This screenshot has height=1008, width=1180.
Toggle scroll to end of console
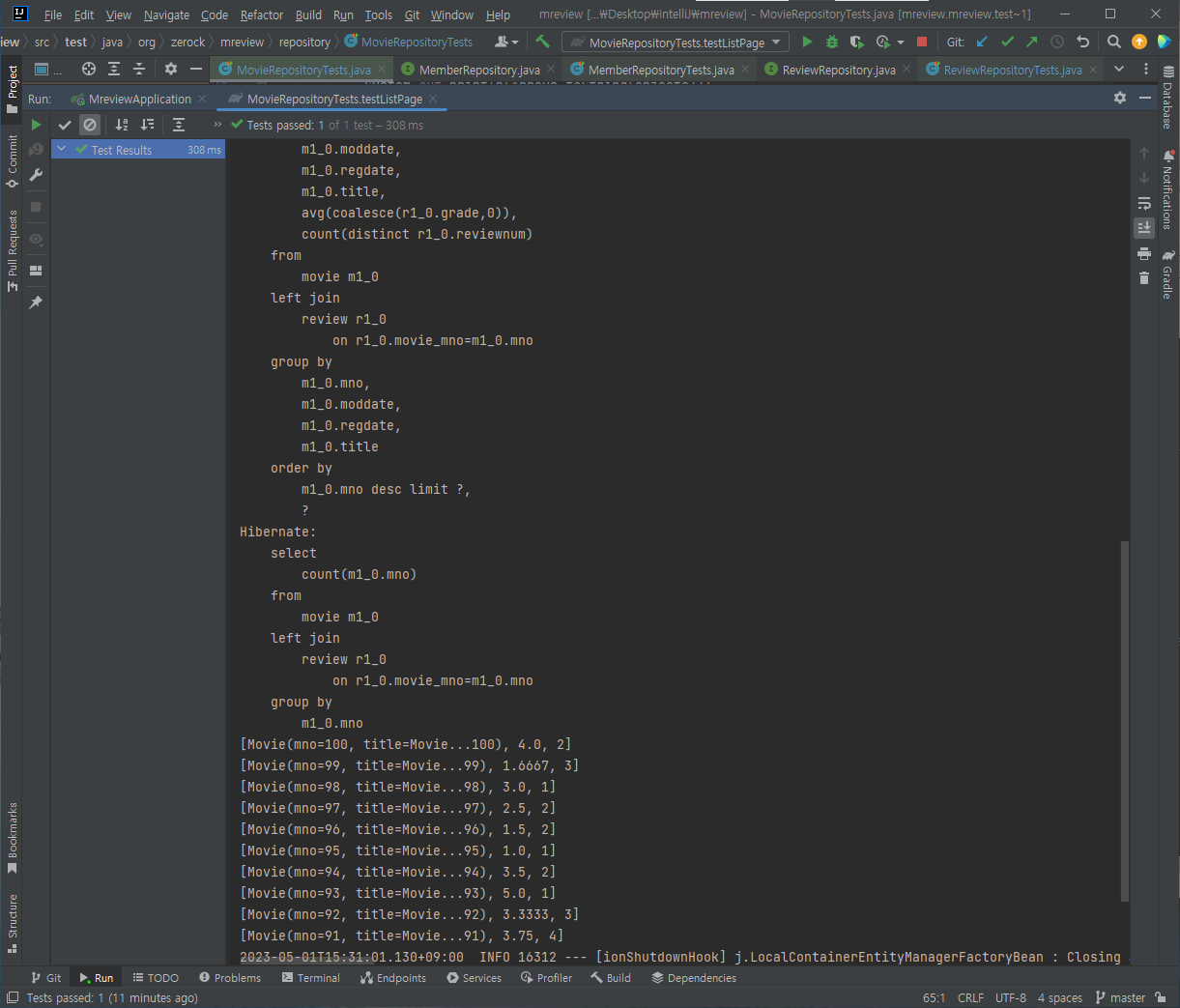pyautogui.click(x=1144, y=228)
